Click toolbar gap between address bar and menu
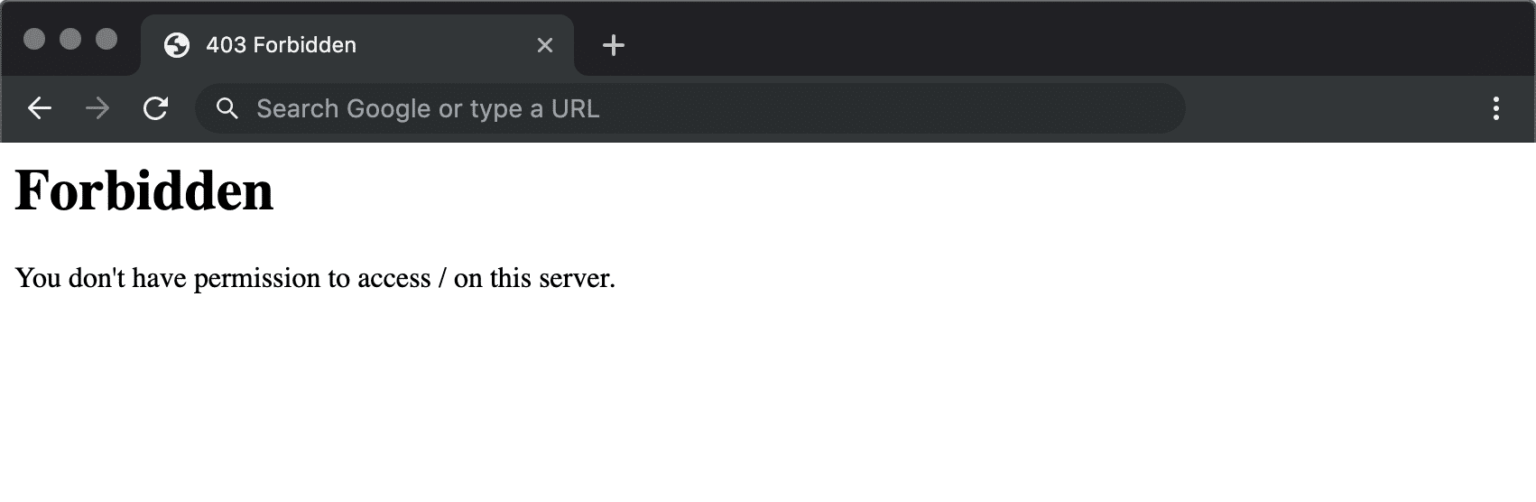The width and height of the screenshot is (1536, 502). [x=1330, y=108]
